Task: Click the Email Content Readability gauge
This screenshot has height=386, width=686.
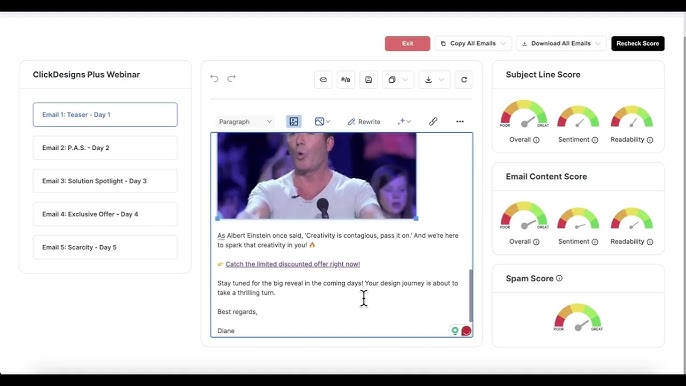Action: [632, 218]
